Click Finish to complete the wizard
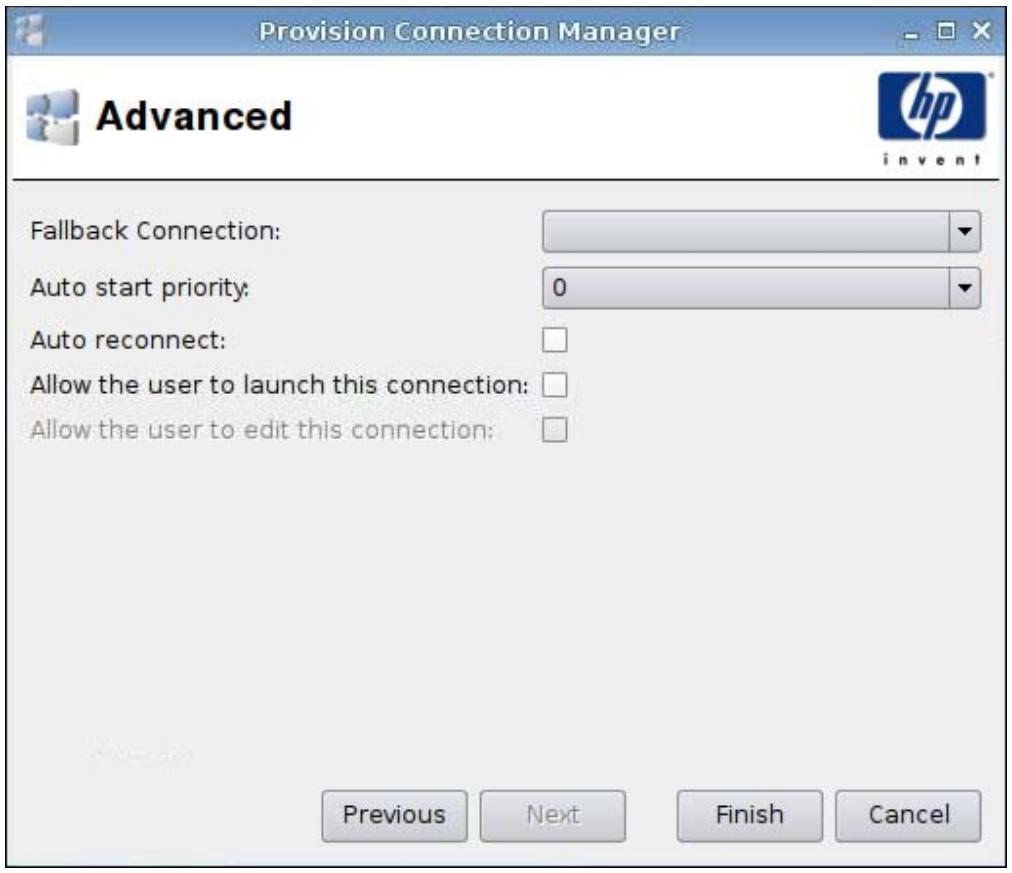Screen dimensions: 1012x873 749,816
